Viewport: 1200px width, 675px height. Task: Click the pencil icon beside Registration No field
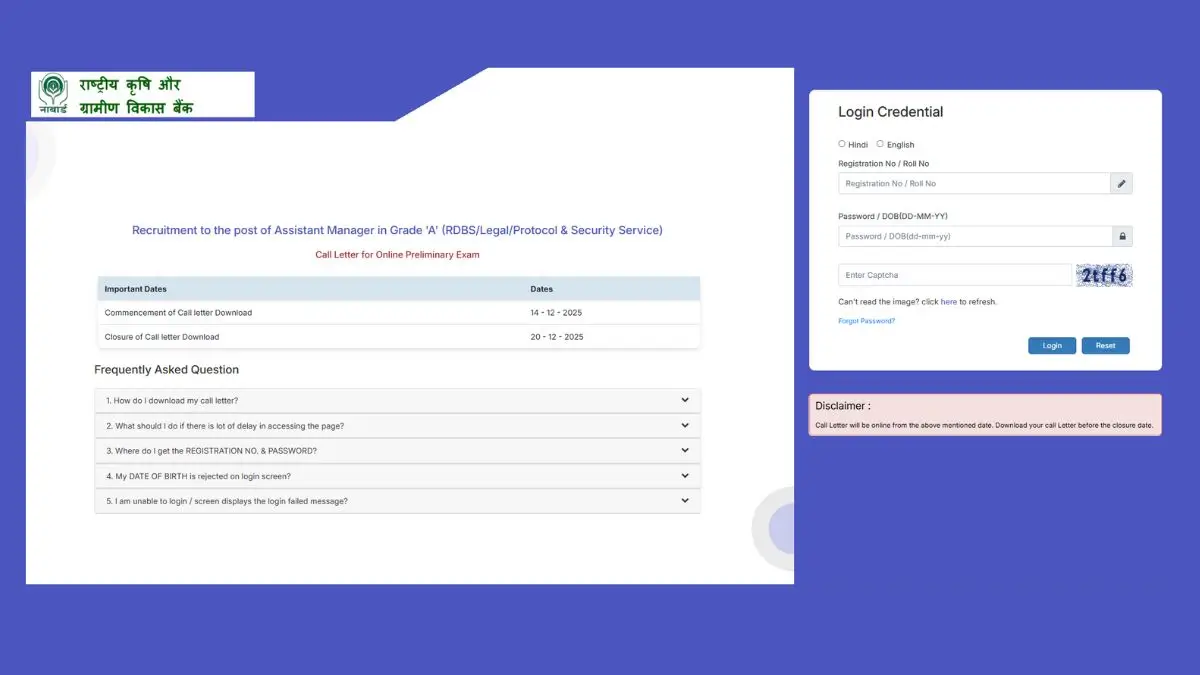(1122, 184)
